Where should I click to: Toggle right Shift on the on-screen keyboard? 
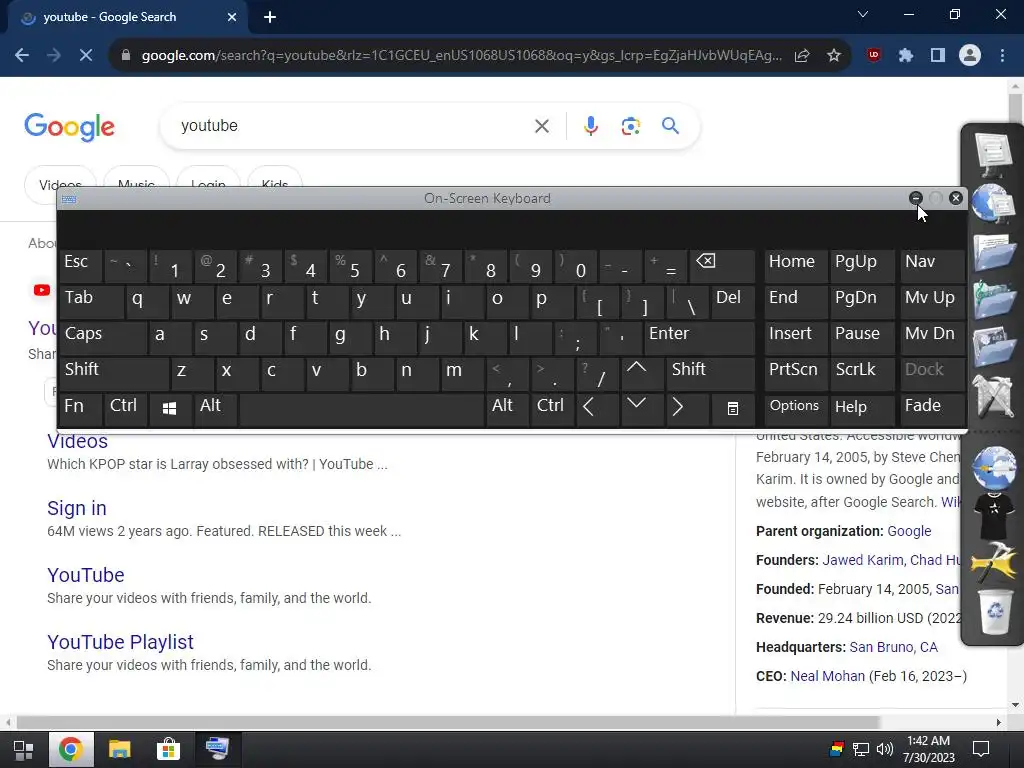pyautogui.click(x=710, y=372)
